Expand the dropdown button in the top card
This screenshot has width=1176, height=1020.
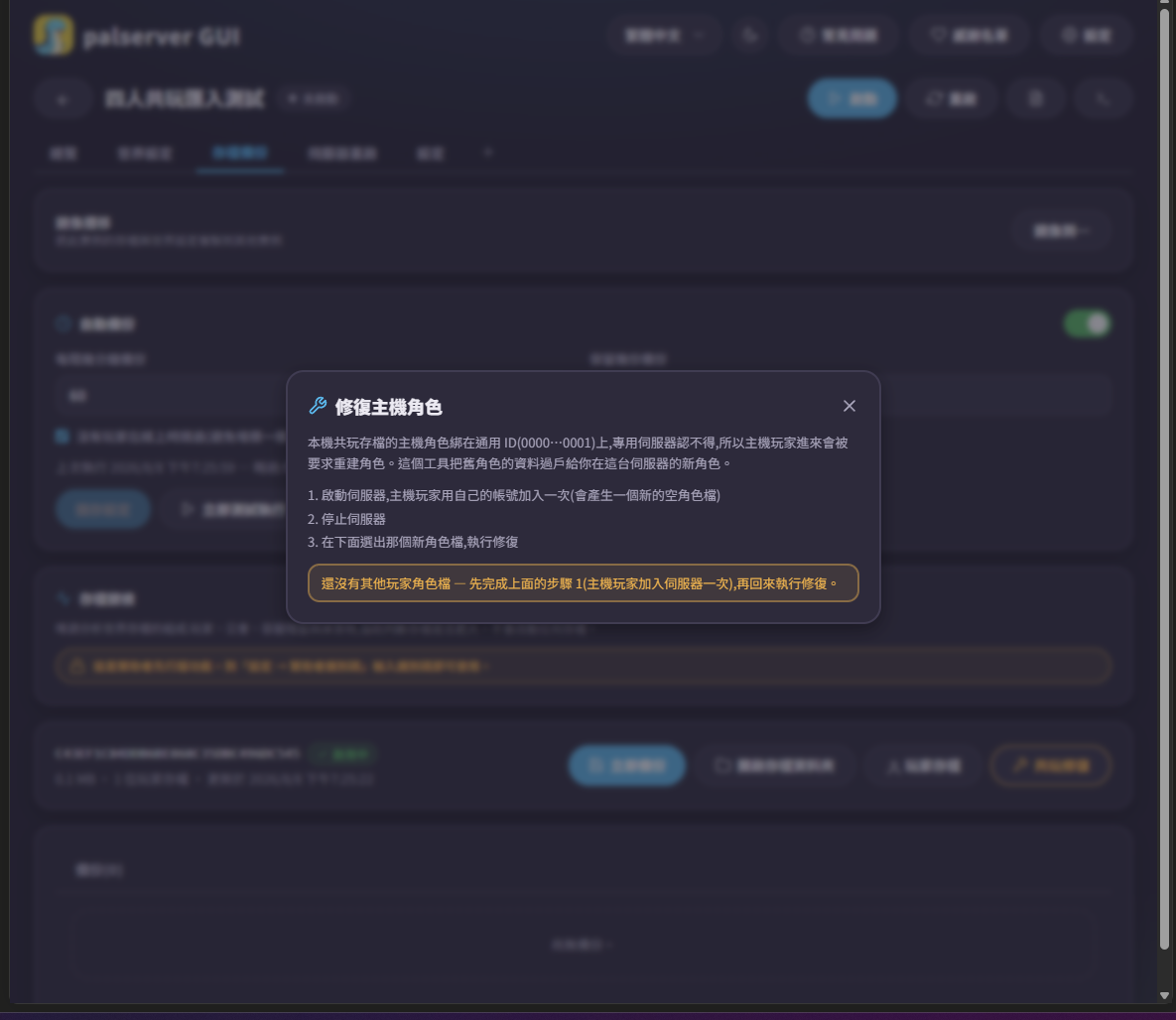coord(1061,230)
